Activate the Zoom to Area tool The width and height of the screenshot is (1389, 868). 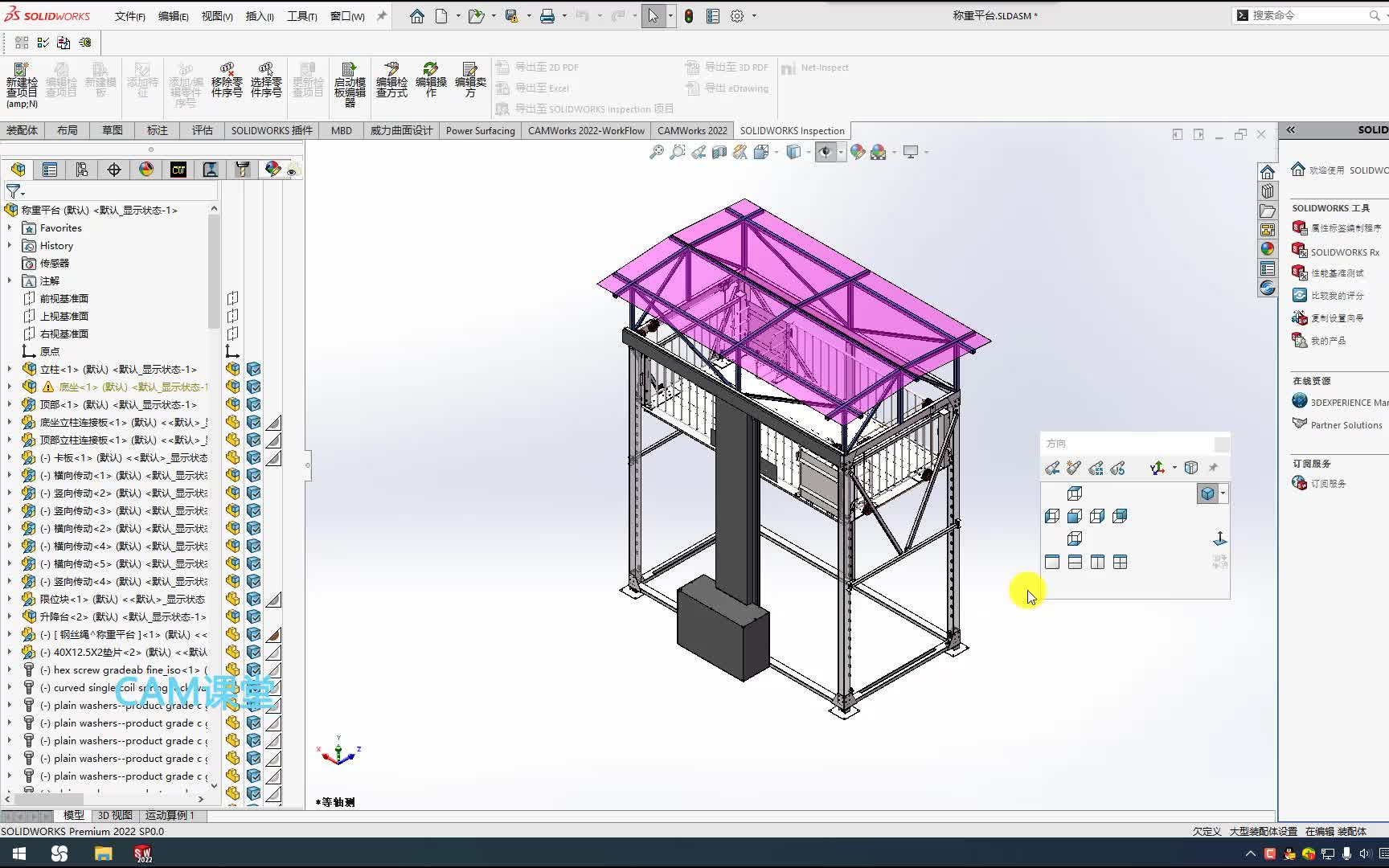point(679,153)
